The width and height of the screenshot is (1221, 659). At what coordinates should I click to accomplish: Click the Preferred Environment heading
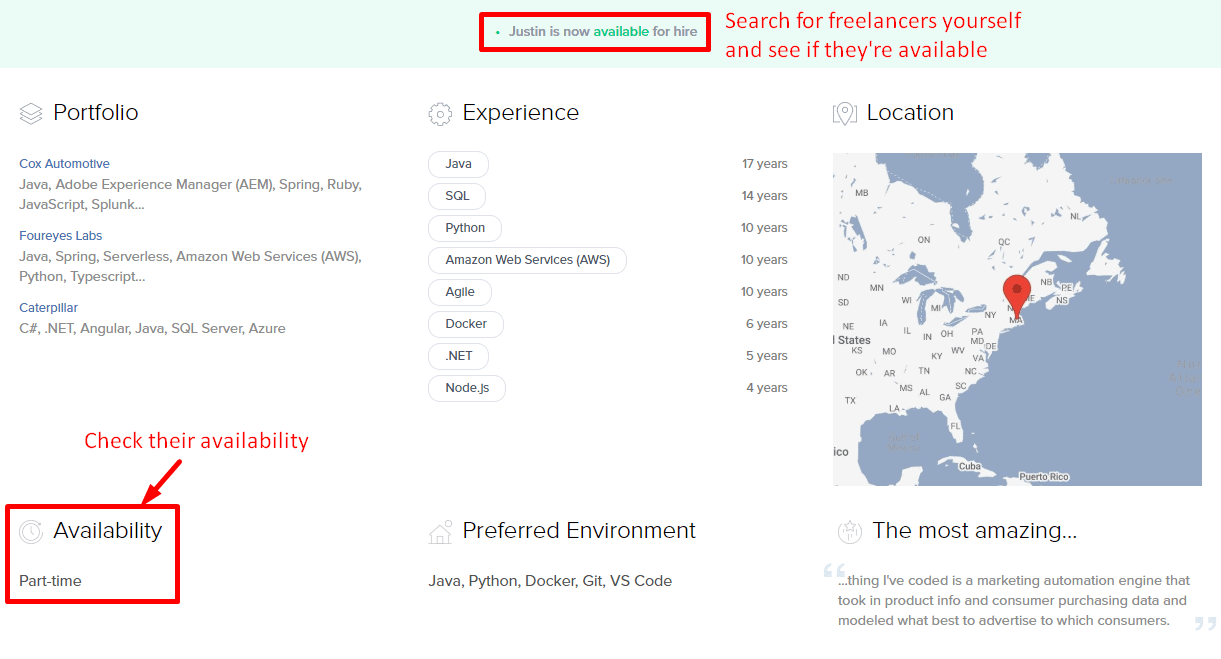579,531
